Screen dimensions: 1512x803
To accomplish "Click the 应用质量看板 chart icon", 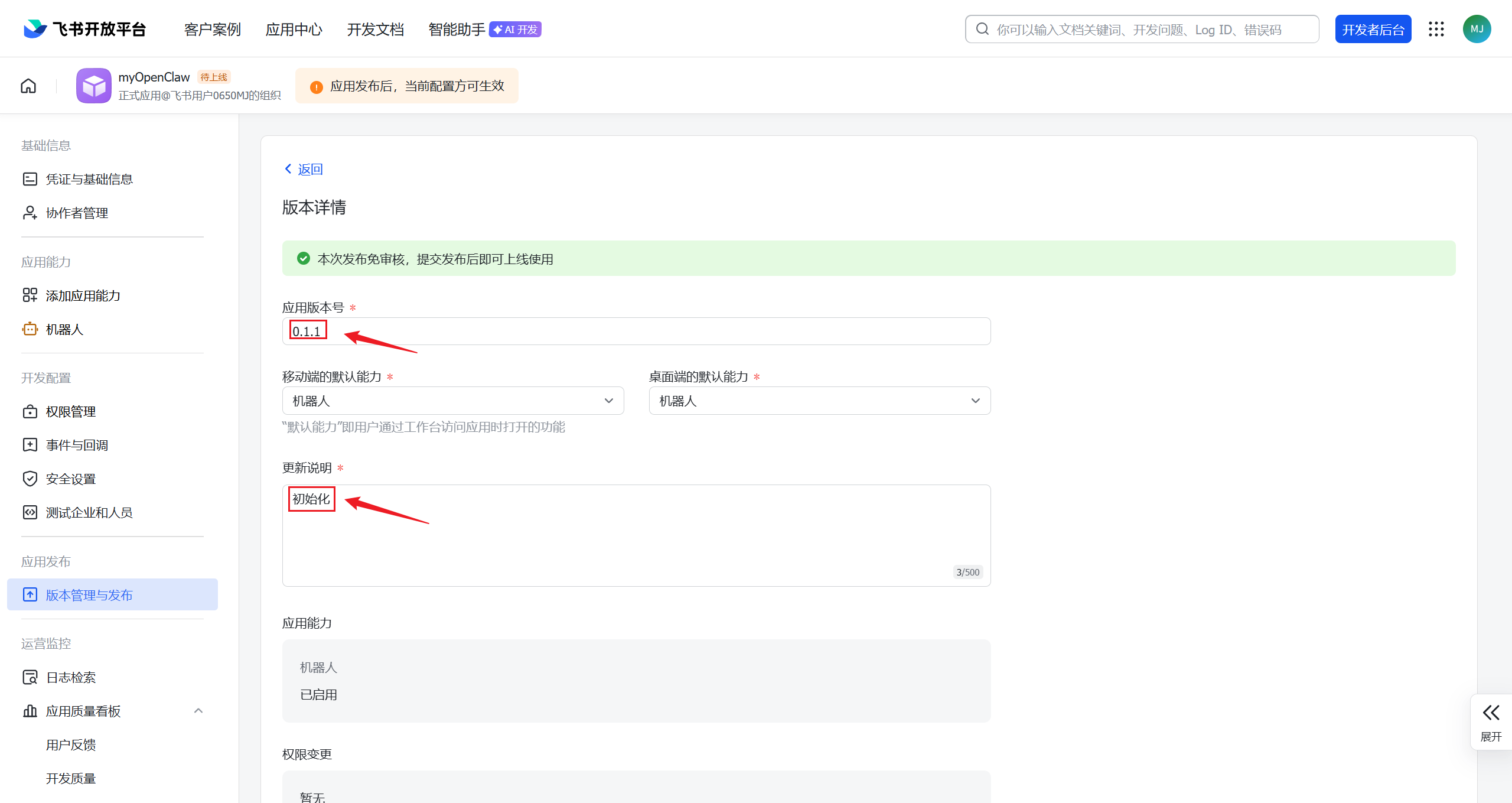I will click(x=30, y=711).
